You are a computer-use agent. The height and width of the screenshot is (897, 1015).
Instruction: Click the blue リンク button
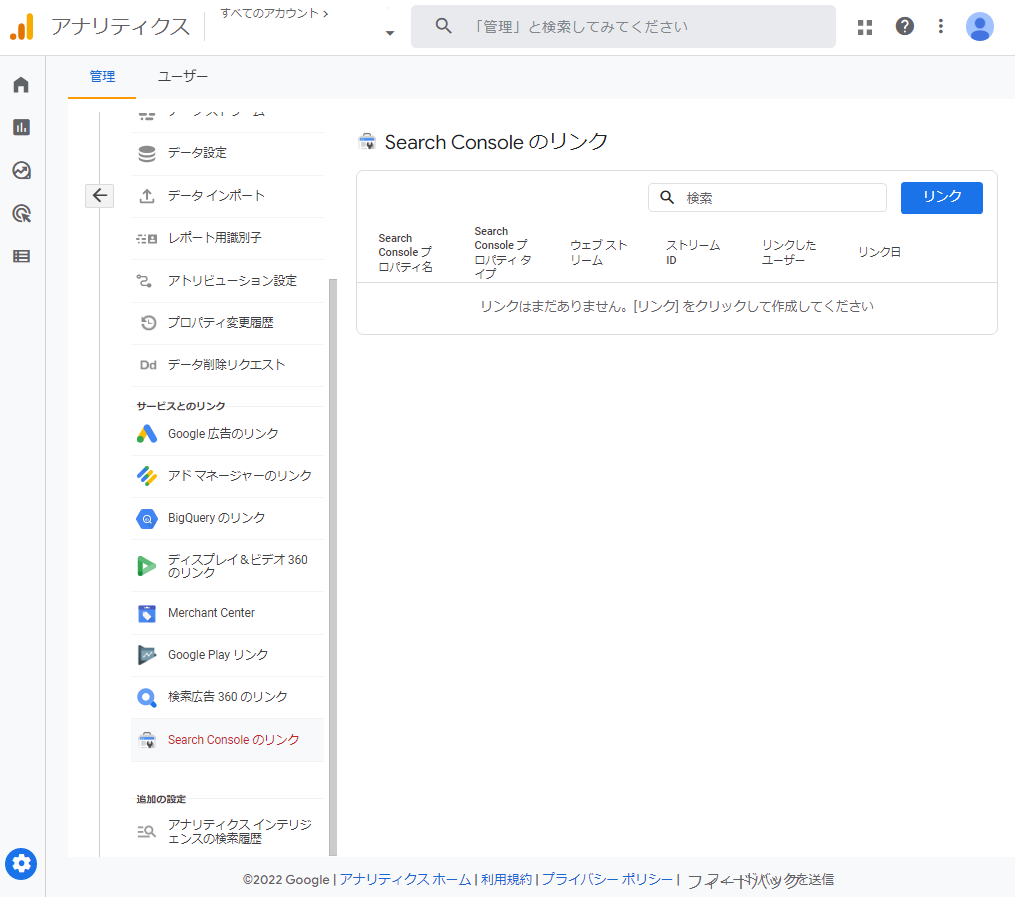coord(941,197)
